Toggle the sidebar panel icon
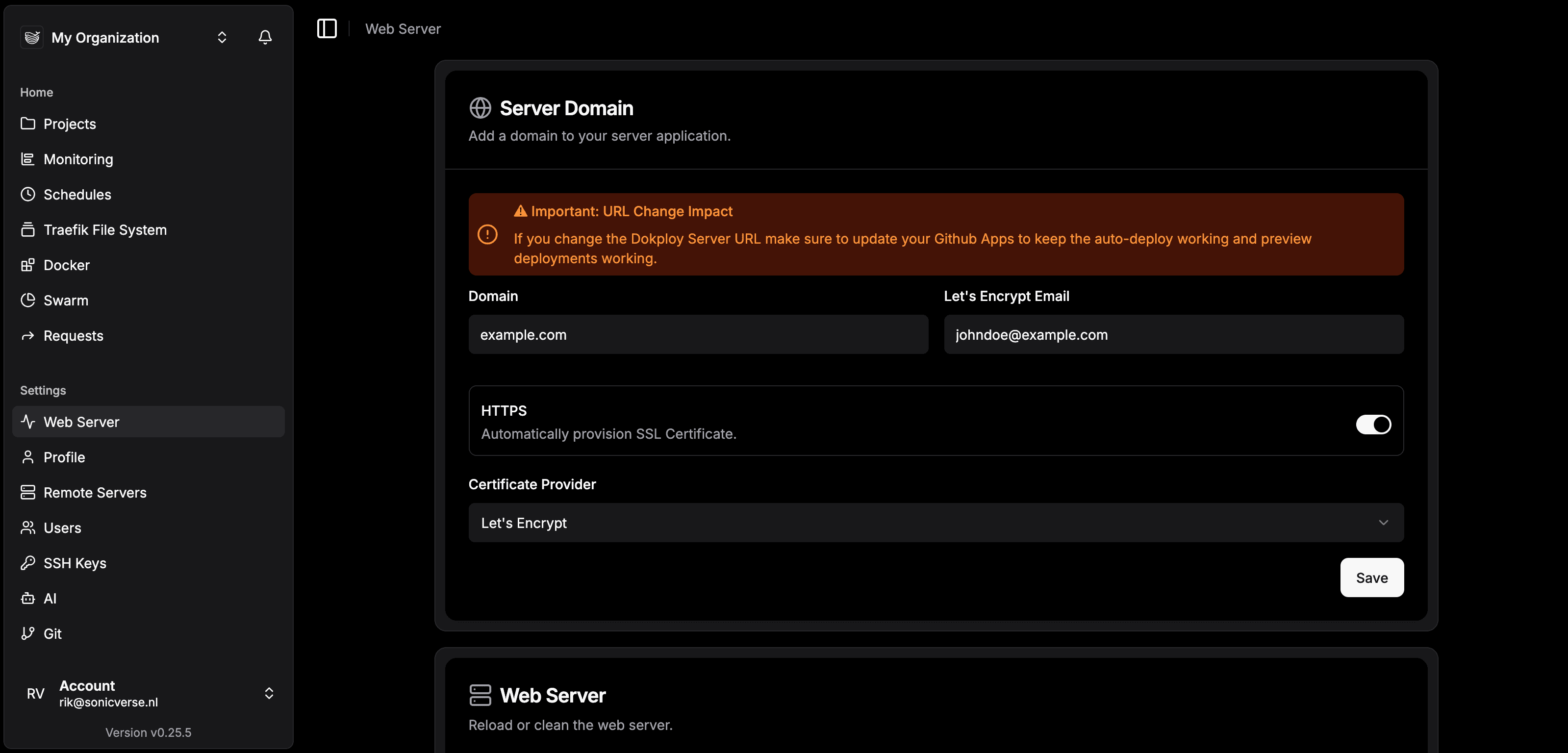 coord(327,28)
